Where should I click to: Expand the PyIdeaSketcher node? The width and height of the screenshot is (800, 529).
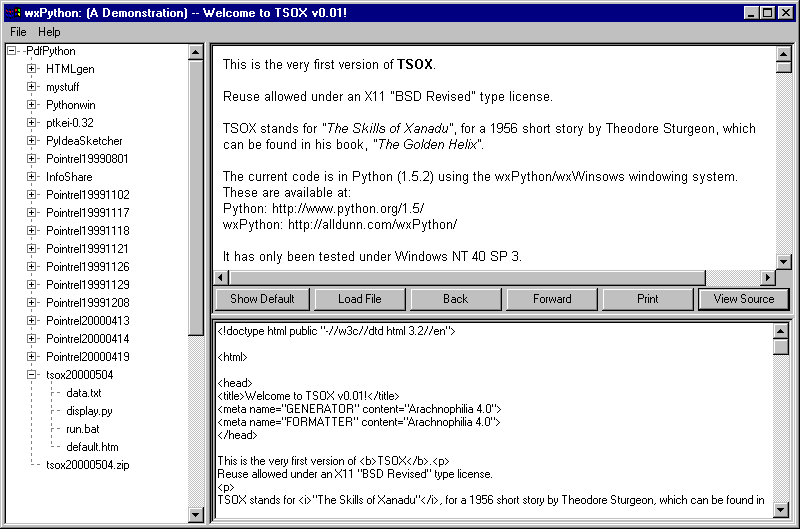click(32, 140)
